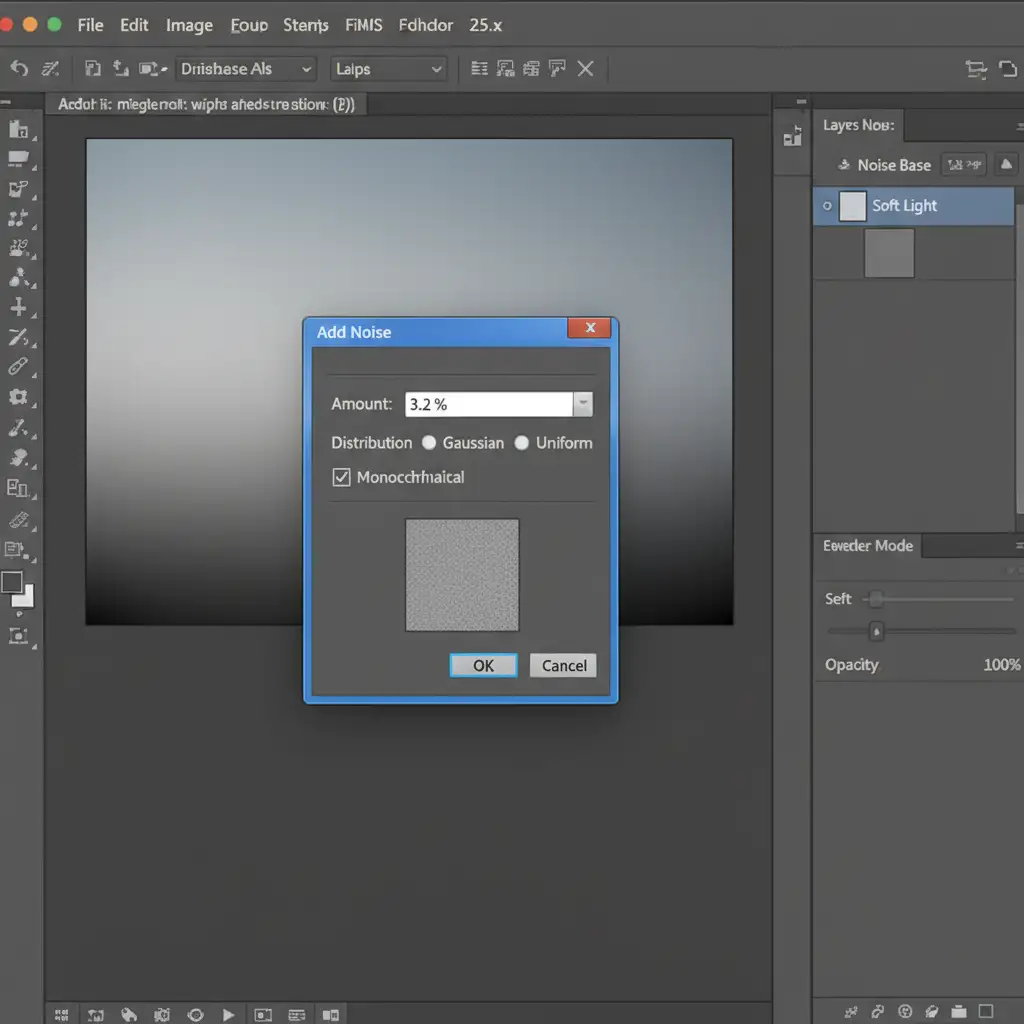Click the folder icon below the layers panel
Screen dimensions: 1024x1024
click(958, 1012)
